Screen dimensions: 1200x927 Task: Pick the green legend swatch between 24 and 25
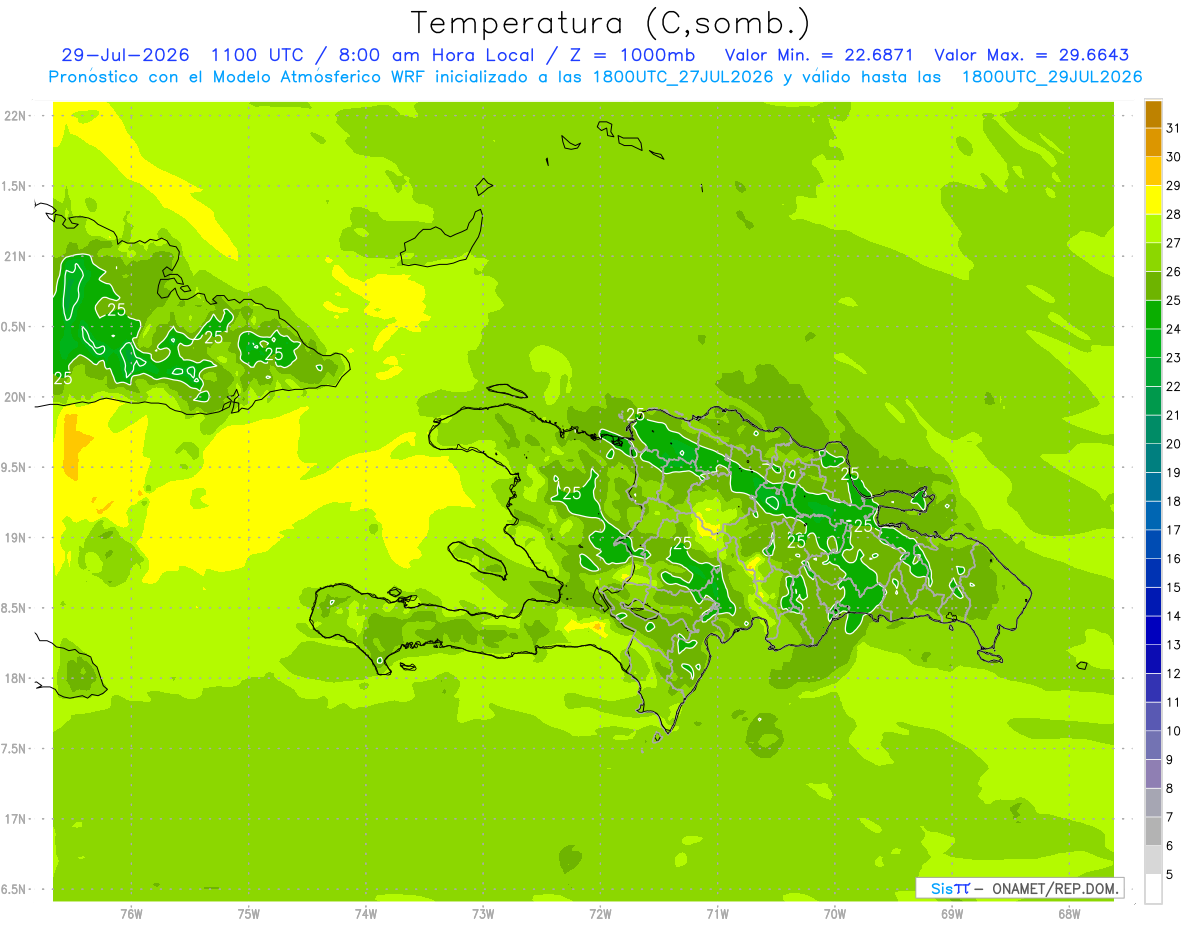click(x=1153, y=315)
